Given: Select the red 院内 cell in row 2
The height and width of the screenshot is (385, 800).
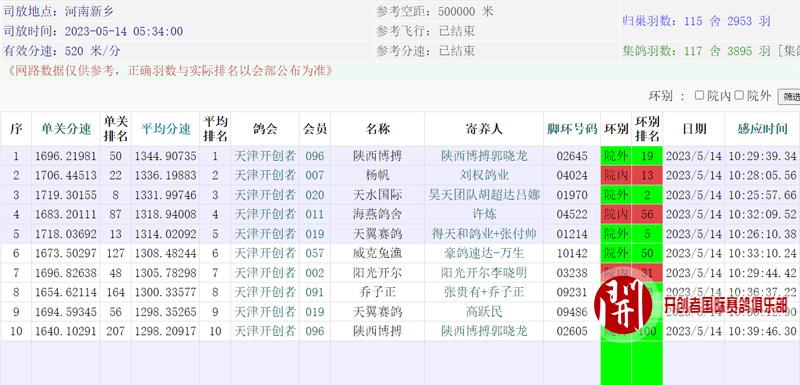Looking at the screenshot, I should click(616, 175).
